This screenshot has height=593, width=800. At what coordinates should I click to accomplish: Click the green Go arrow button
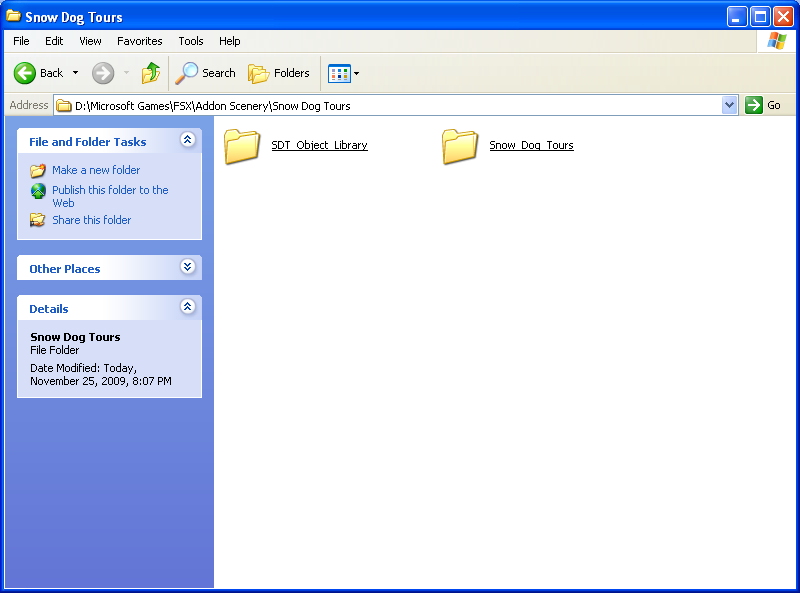click(x=754, y=105)
